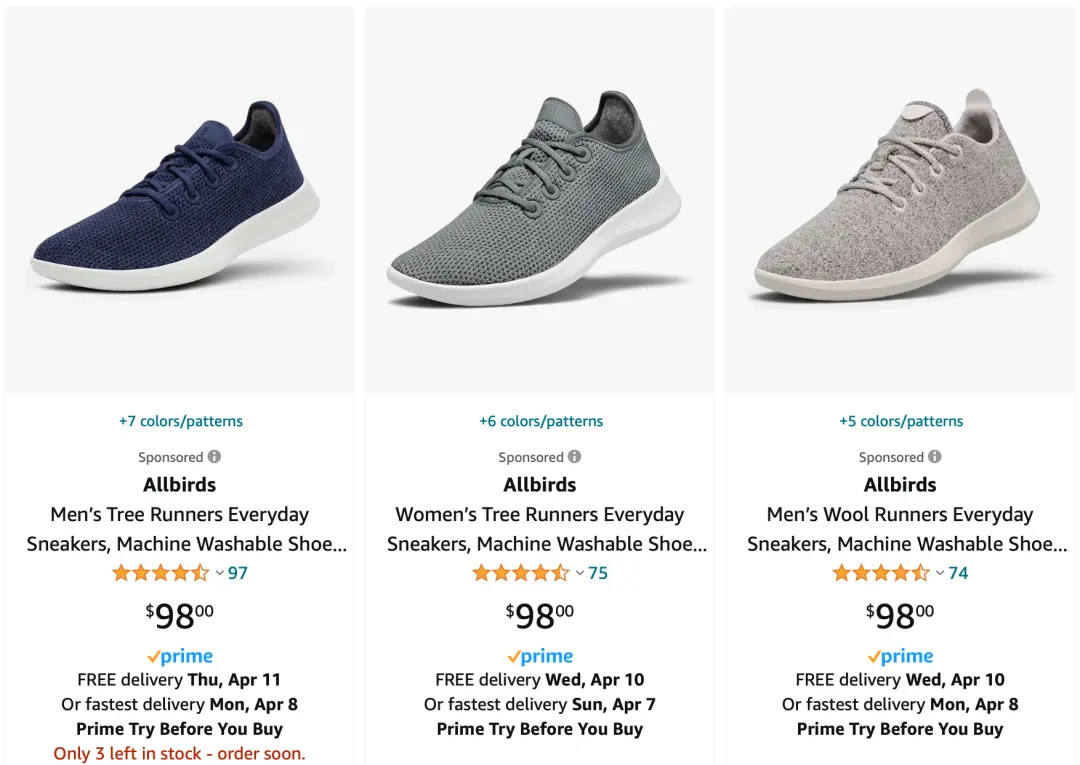Click star rating of Women's Tree Runners
Screen dimensions: 1080x765
pos(521,573)
